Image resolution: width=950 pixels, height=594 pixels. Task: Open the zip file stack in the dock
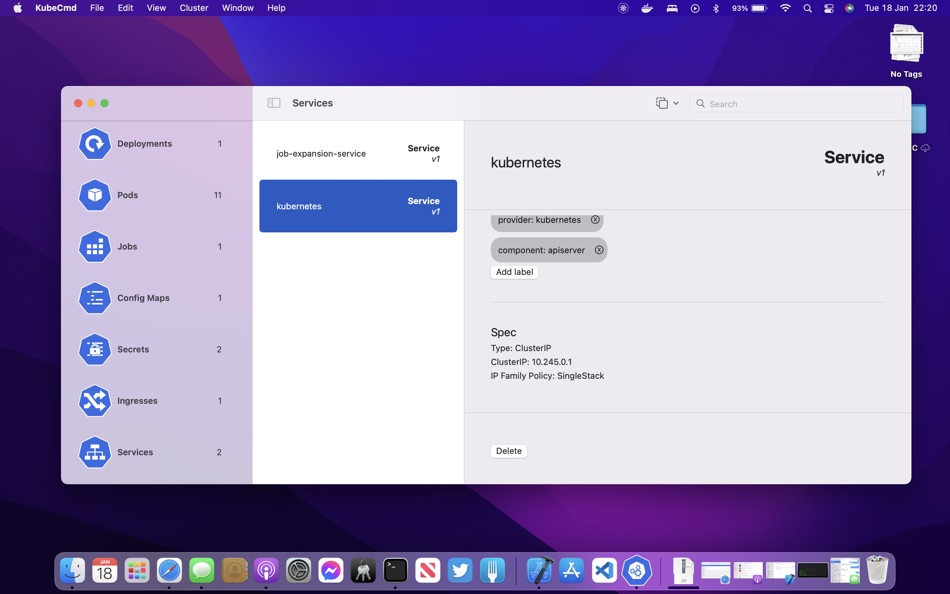(x=683, y=570)
